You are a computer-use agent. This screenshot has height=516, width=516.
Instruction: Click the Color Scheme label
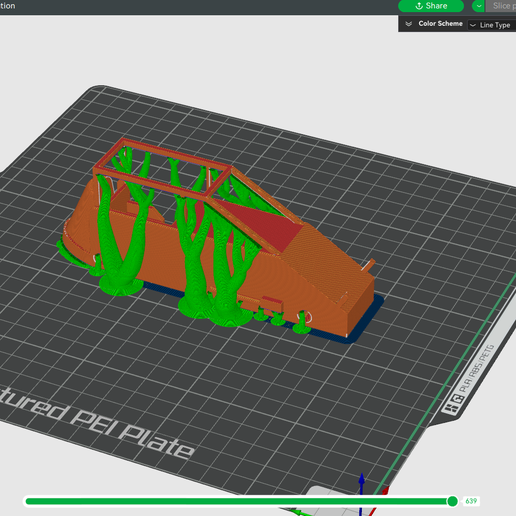point(440,24)
